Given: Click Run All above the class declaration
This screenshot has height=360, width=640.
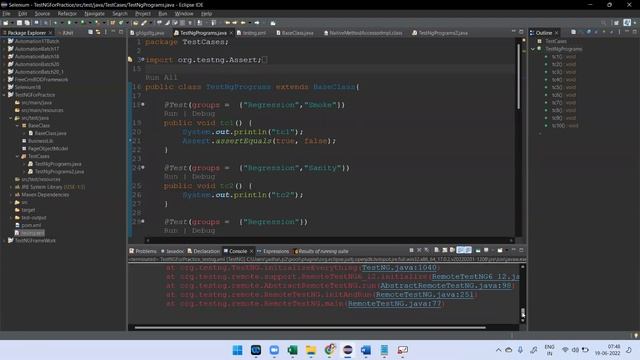Looking at the screenshot, I should point(161,78).
